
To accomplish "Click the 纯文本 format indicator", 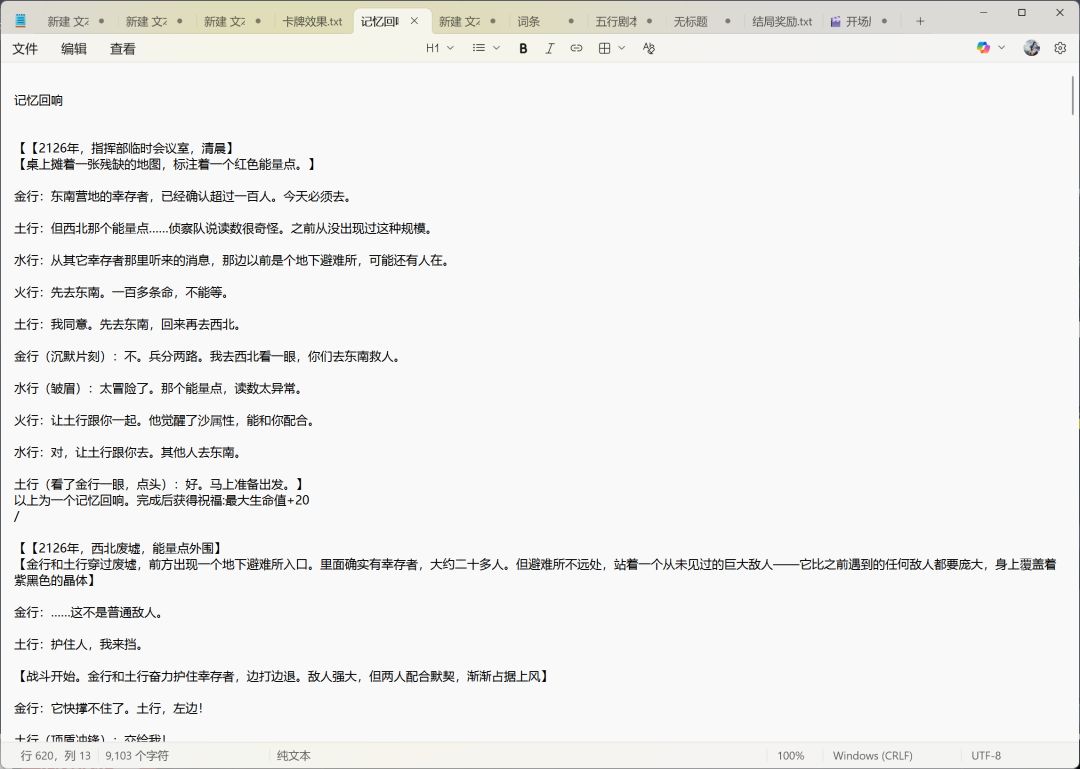I will coord(293,756).
